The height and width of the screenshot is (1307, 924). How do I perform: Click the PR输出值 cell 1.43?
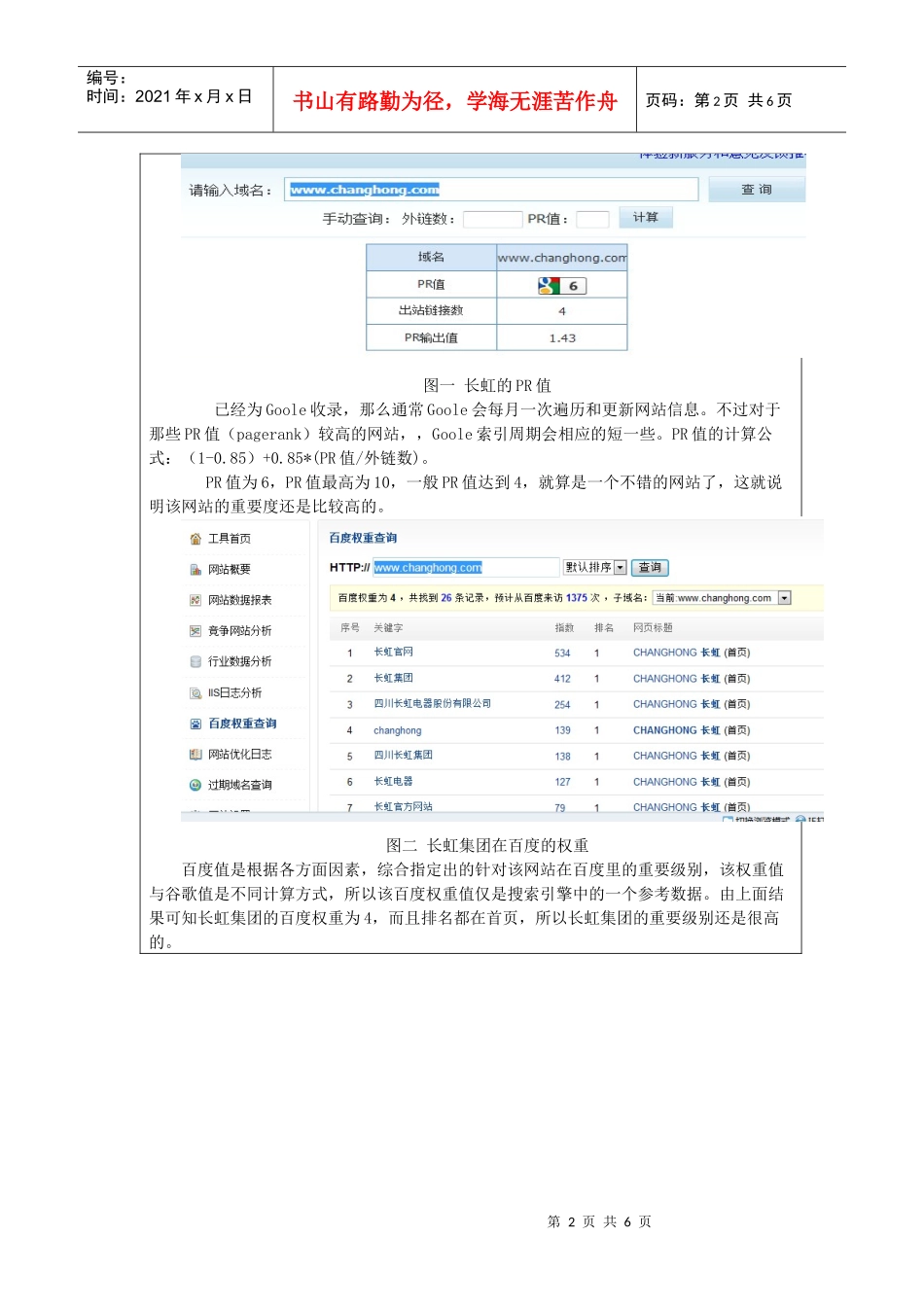click(x=562, y=337)
